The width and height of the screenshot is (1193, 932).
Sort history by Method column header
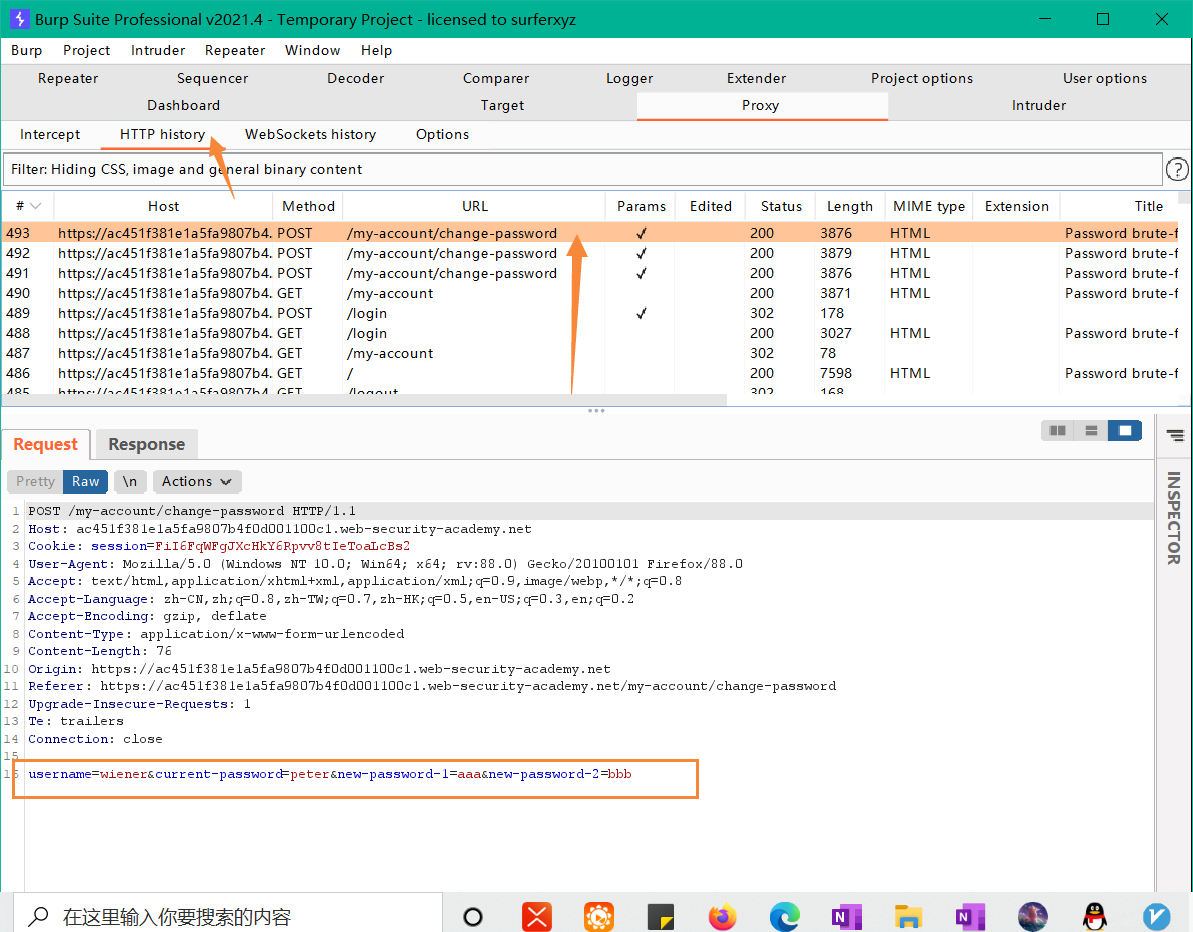click(x=308, y=206)
